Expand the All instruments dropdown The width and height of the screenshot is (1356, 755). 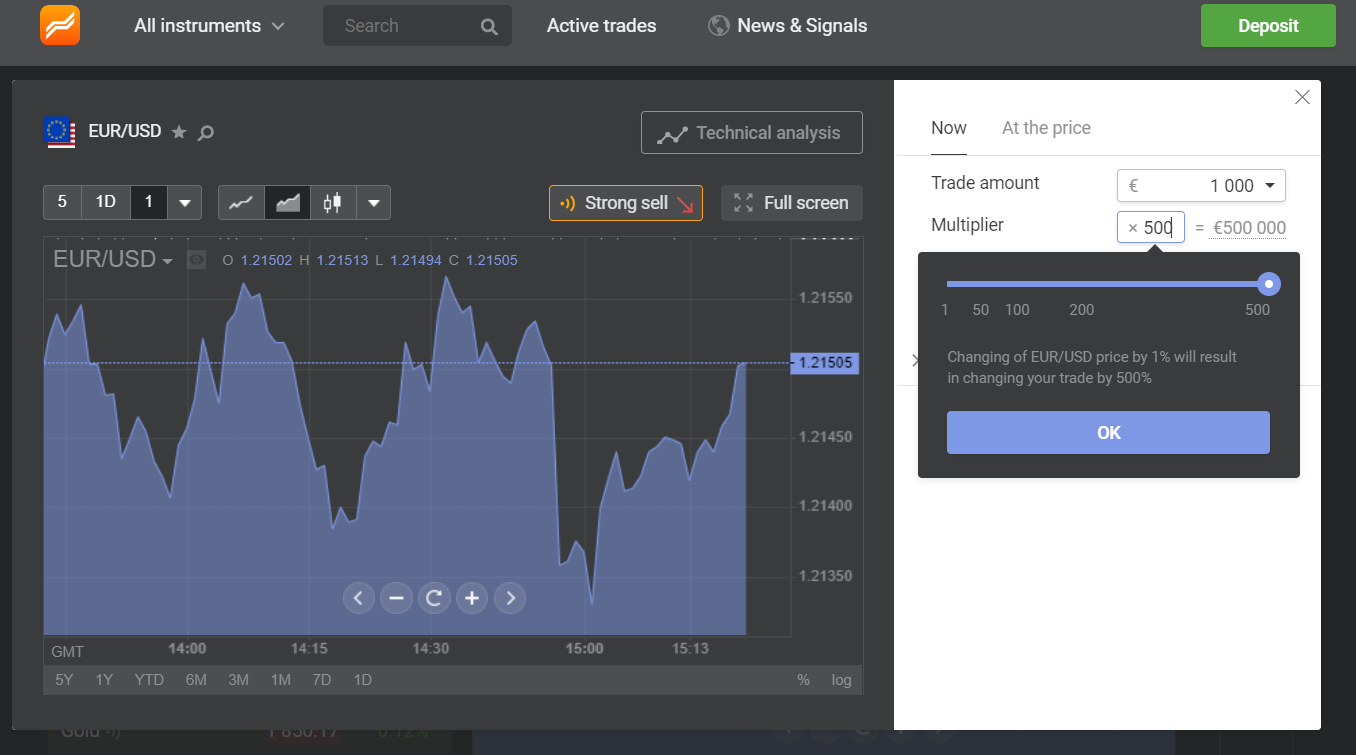point(209,26)
